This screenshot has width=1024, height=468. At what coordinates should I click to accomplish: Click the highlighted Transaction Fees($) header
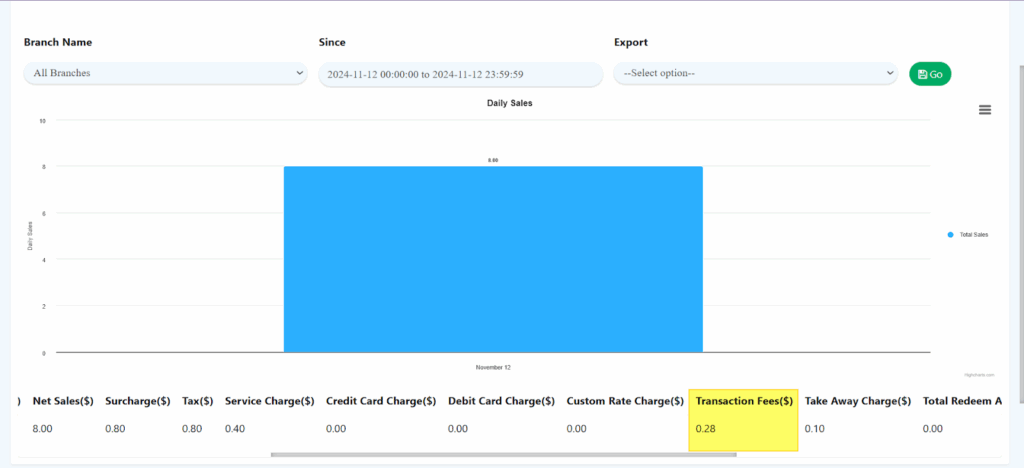click(x=744, y=401)
